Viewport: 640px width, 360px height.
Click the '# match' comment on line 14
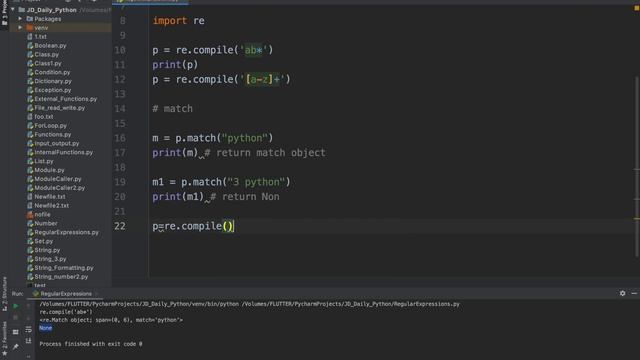(x=172, y=109)
